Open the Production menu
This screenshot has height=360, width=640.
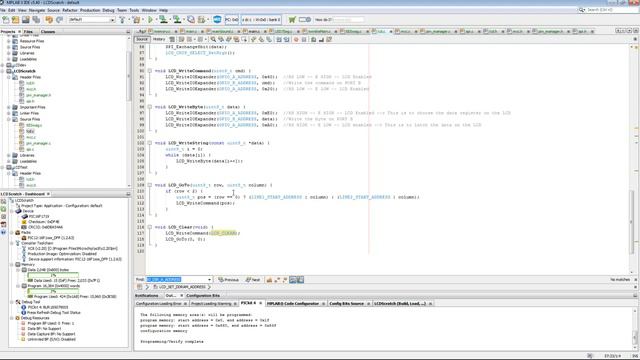[x=90, y=10]
